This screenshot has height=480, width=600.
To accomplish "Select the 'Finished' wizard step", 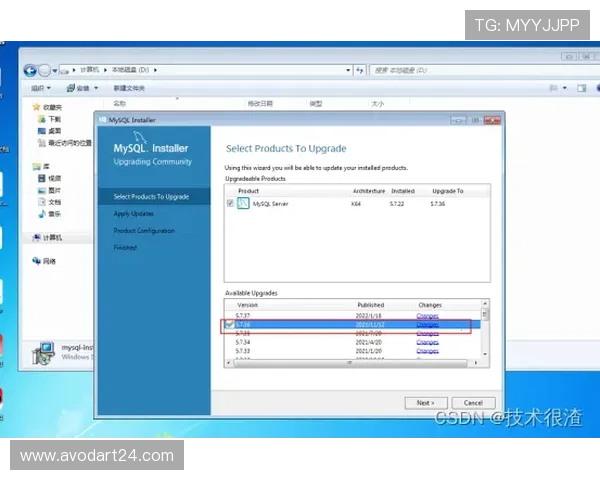I will point(125,247).
